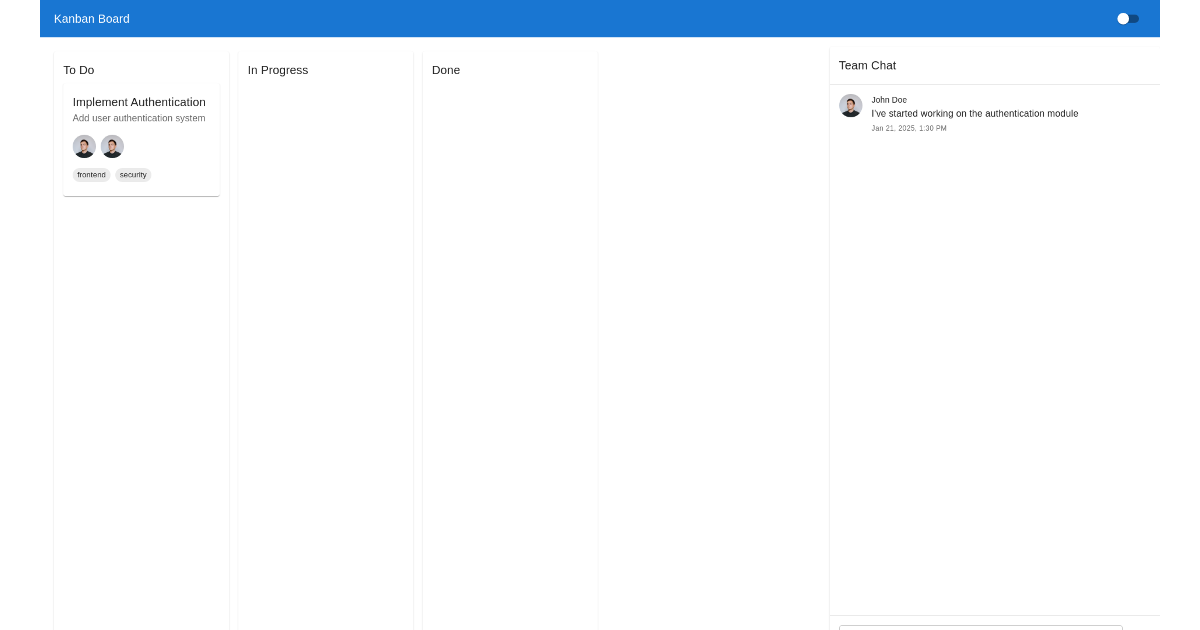
Task: Click John Doe's name in the chat message
Action: (x=889, y=99)
